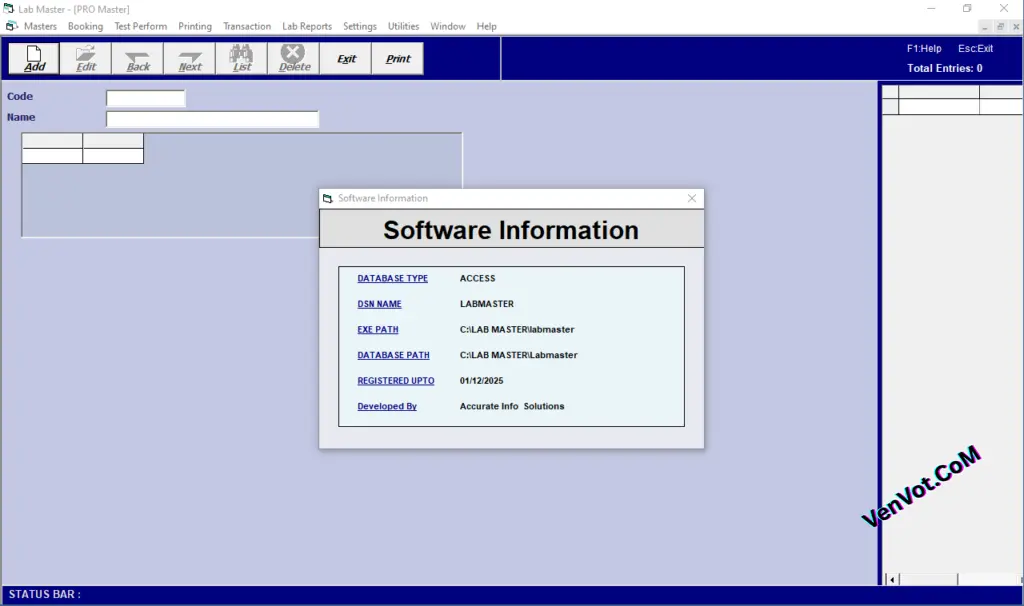Click the Software Information dialog title icon
The width and height of the screenshot is (1024, 606).
[328, 198]
